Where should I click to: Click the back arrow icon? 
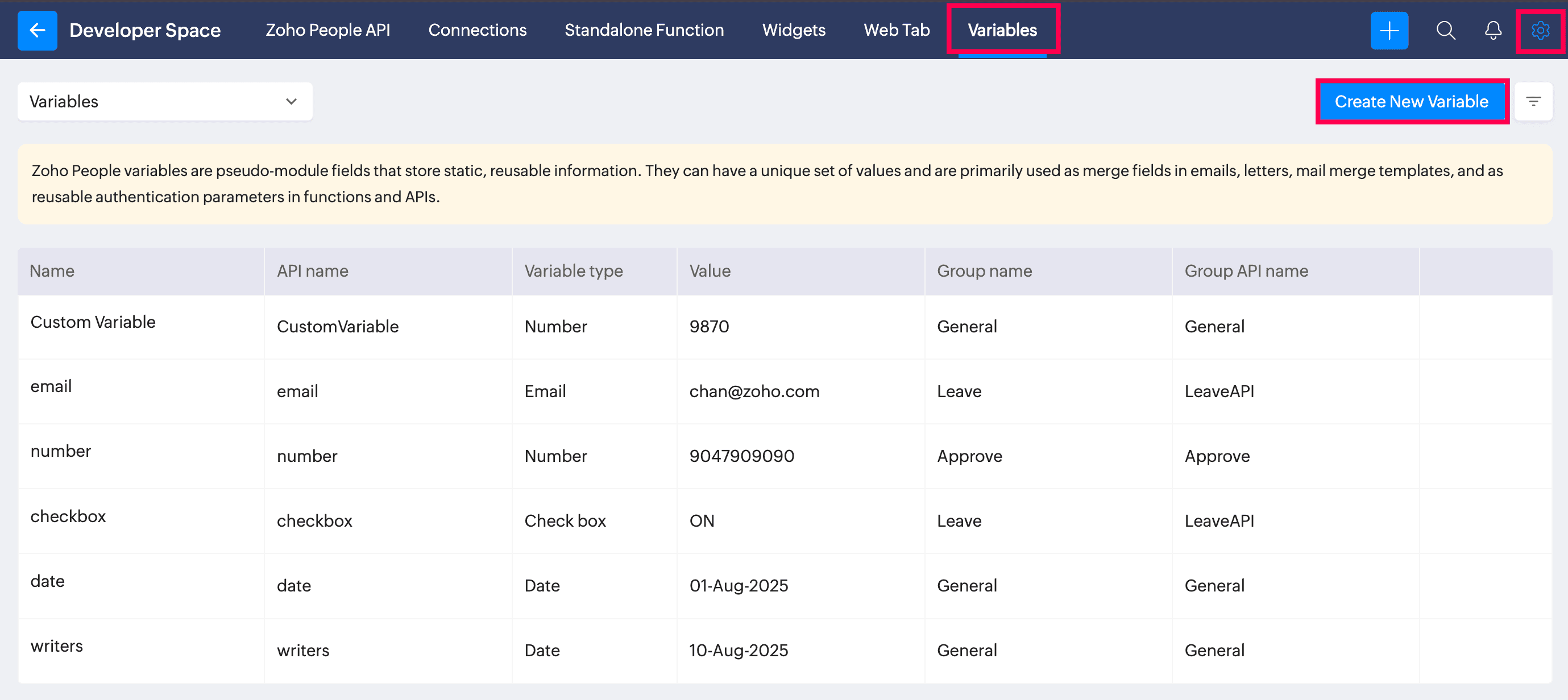37,31
